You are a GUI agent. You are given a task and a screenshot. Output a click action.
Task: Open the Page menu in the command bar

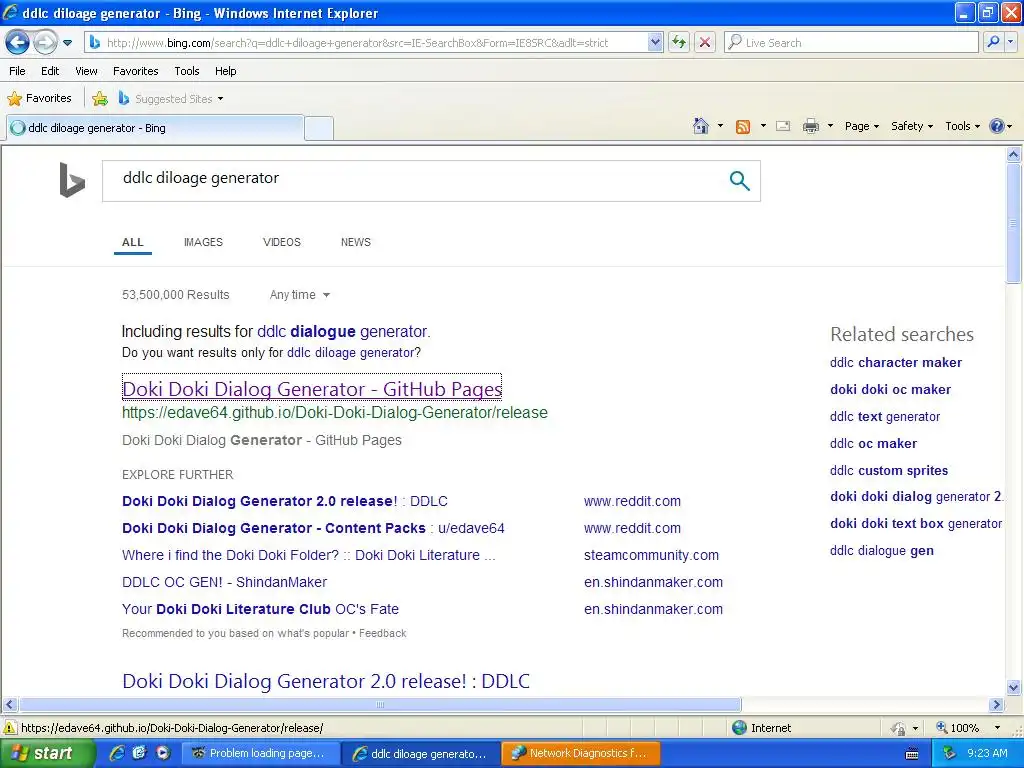click(x=861, y=126)
